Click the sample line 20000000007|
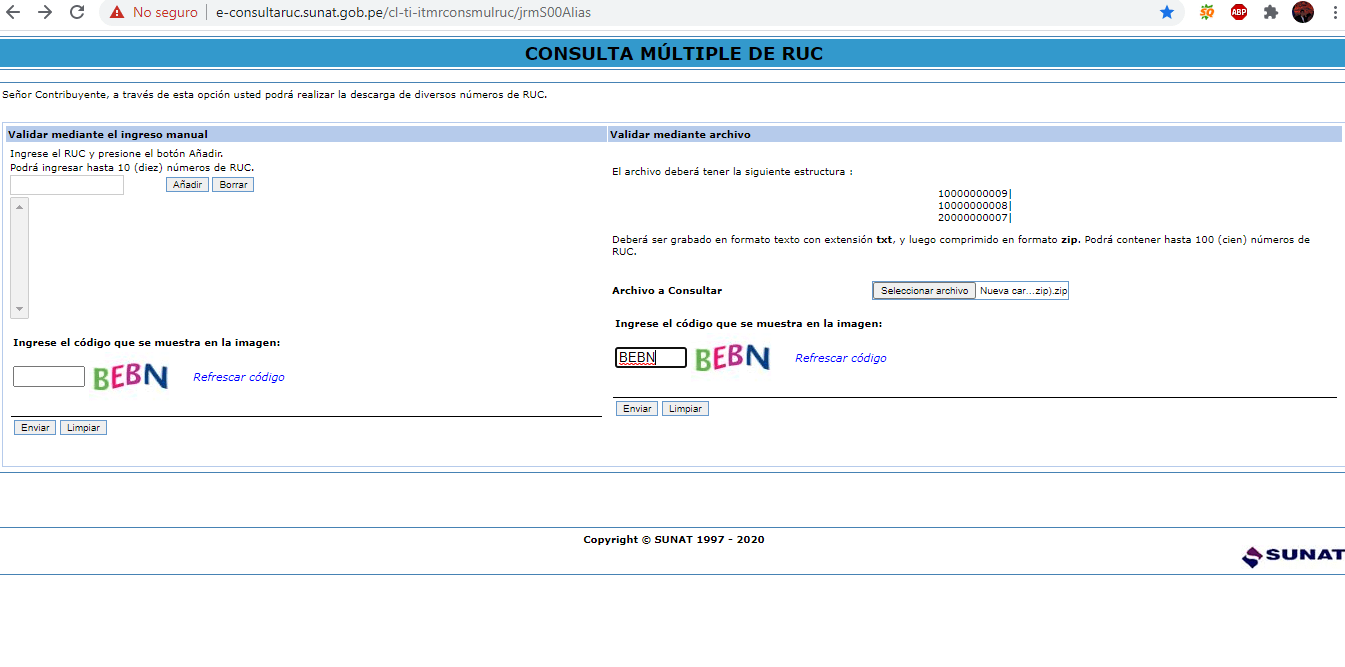 tap(975, 218)
